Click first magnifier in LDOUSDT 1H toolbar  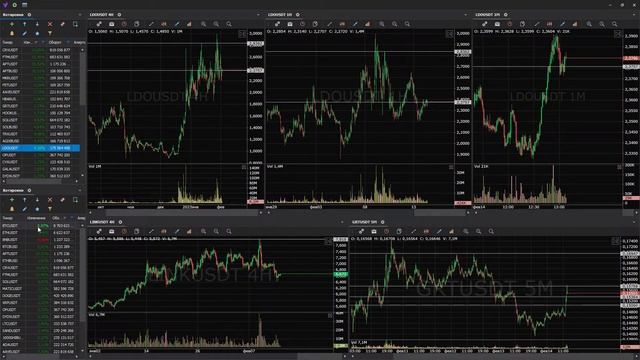tap(382, 24)
